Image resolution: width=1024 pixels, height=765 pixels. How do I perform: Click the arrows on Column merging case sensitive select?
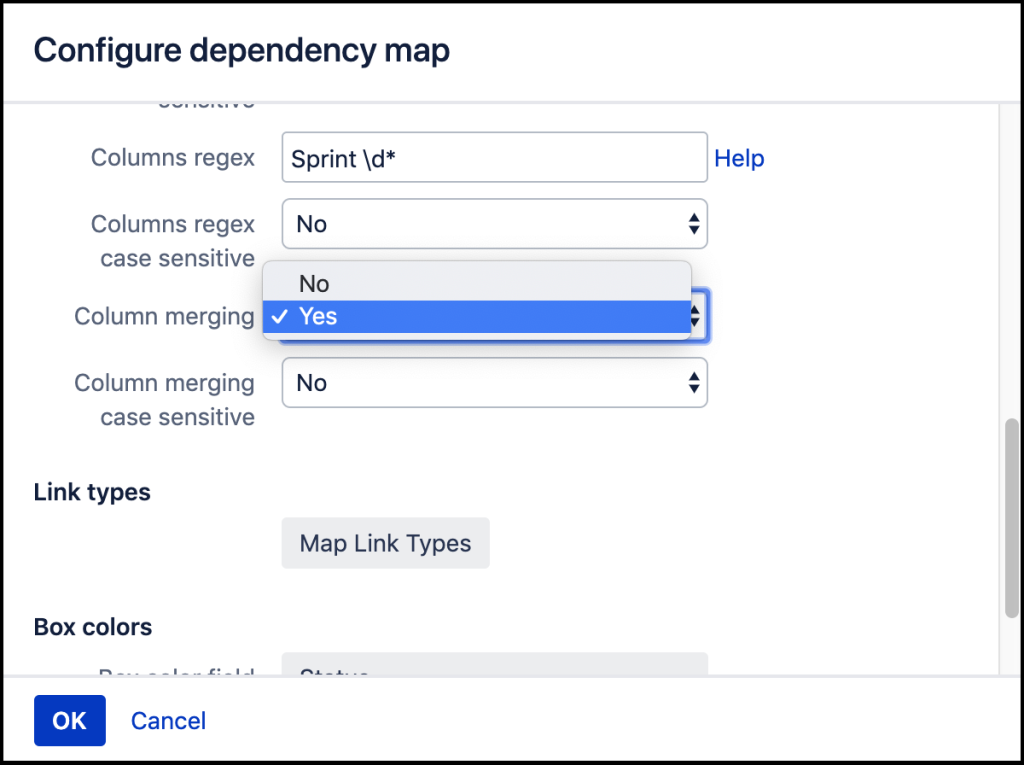pyautogui.click(x=694, y=383)
